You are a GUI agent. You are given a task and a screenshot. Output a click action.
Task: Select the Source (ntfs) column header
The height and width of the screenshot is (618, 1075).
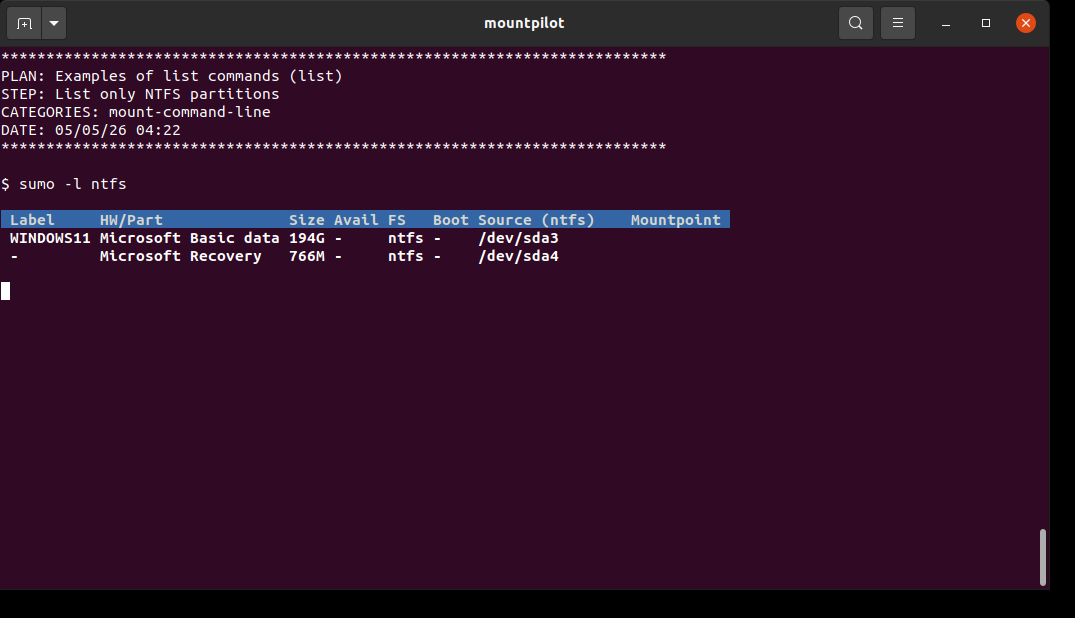(536, 219)
